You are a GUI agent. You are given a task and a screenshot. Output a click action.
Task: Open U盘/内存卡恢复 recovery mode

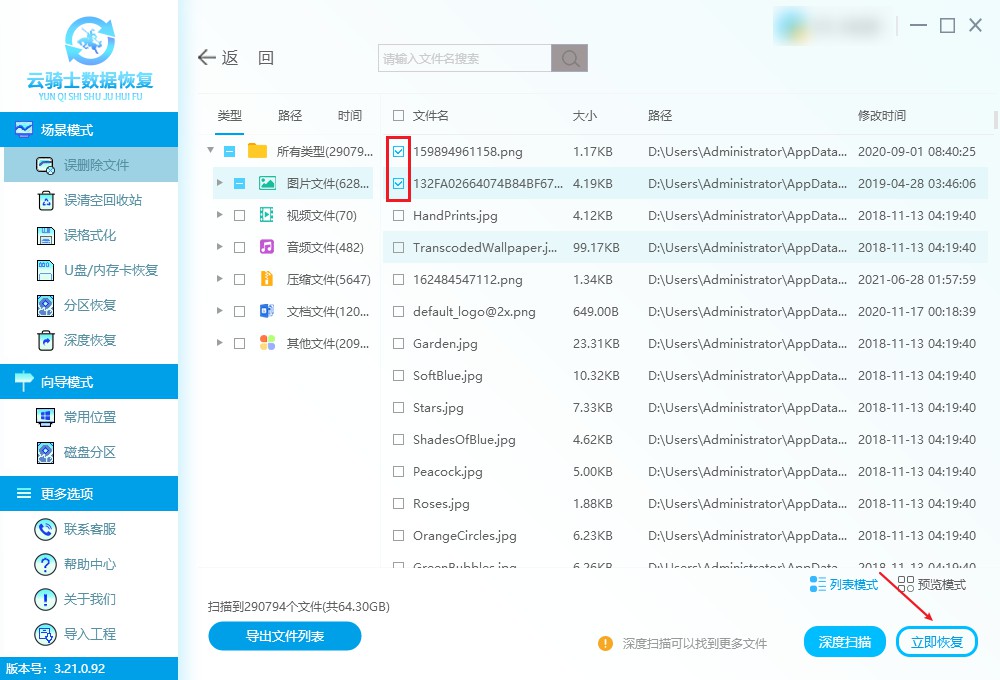click(110, 270)
